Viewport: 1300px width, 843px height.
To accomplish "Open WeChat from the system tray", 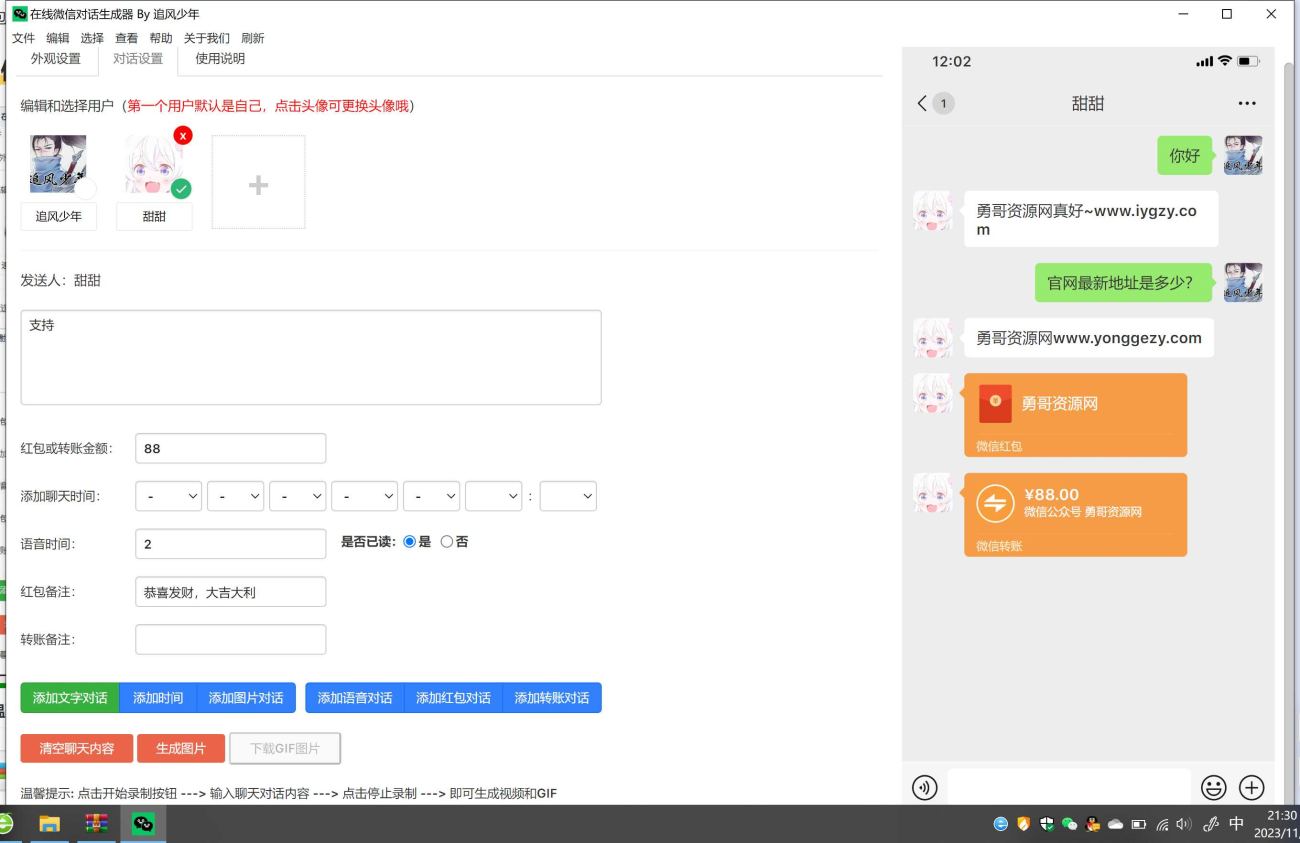I will click(x=1069, y=824).
